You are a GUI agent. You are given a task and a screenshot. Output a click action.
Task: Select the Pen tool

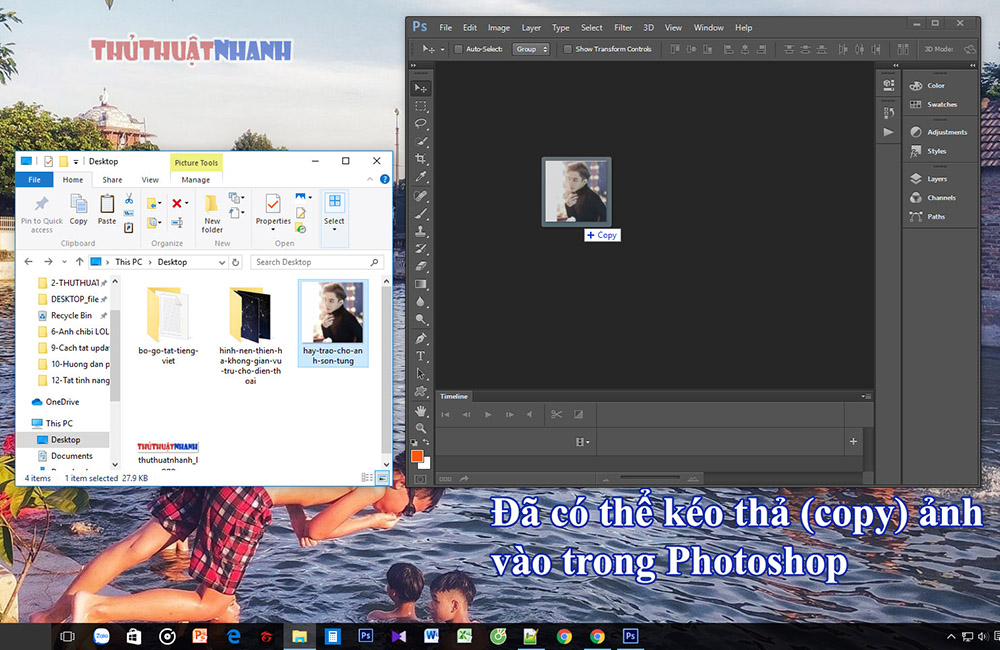(421, 338)
